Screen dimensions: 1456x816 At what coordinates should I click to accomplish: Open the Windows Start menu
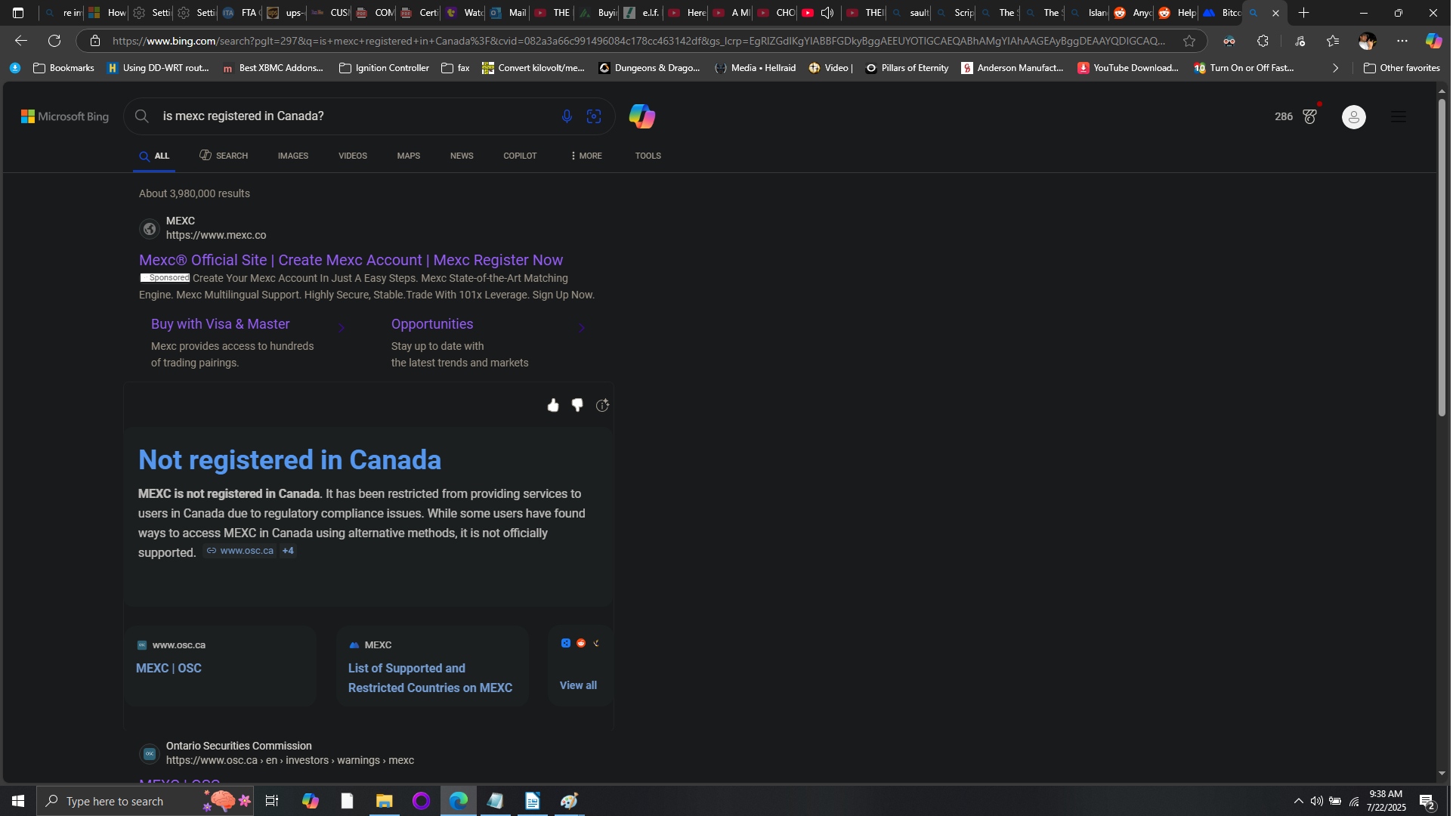click(x=18, y=801)
